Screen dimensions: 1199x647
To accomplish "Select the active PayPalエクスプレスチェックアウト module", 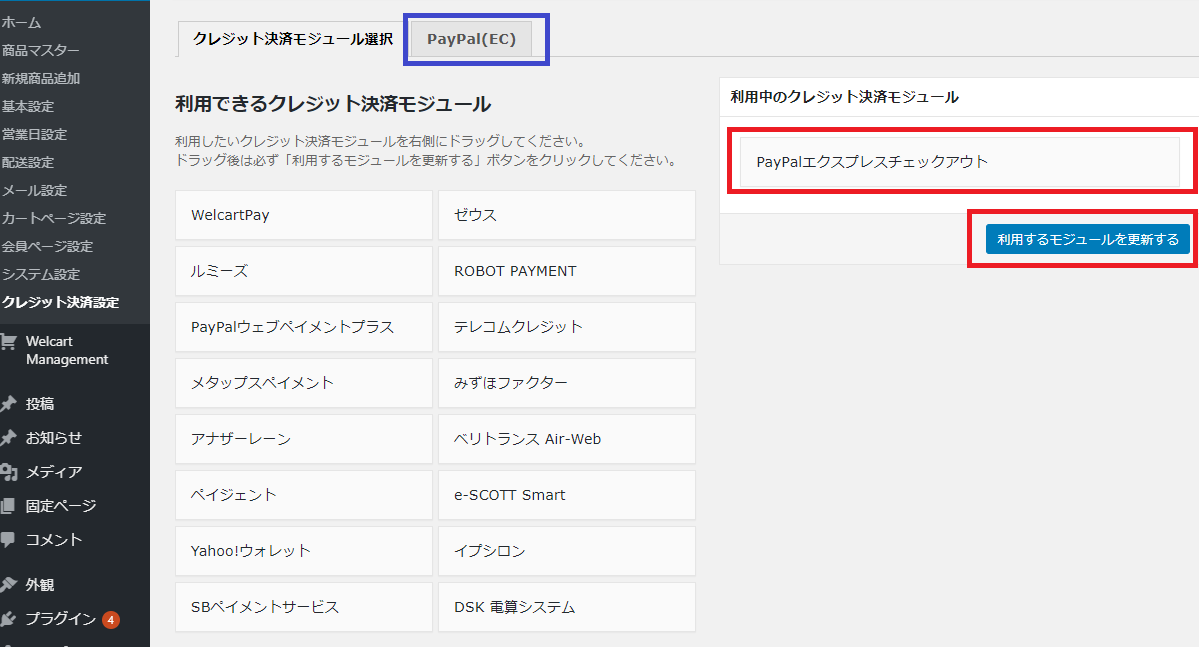I will [x=960, y=161].
